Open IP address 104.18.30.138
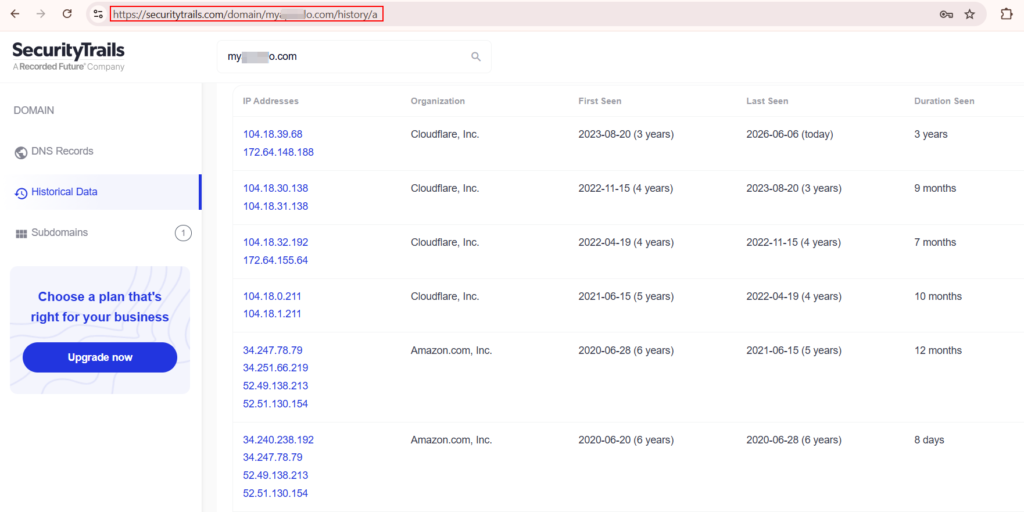1024x512 pixels. point(276,188)
